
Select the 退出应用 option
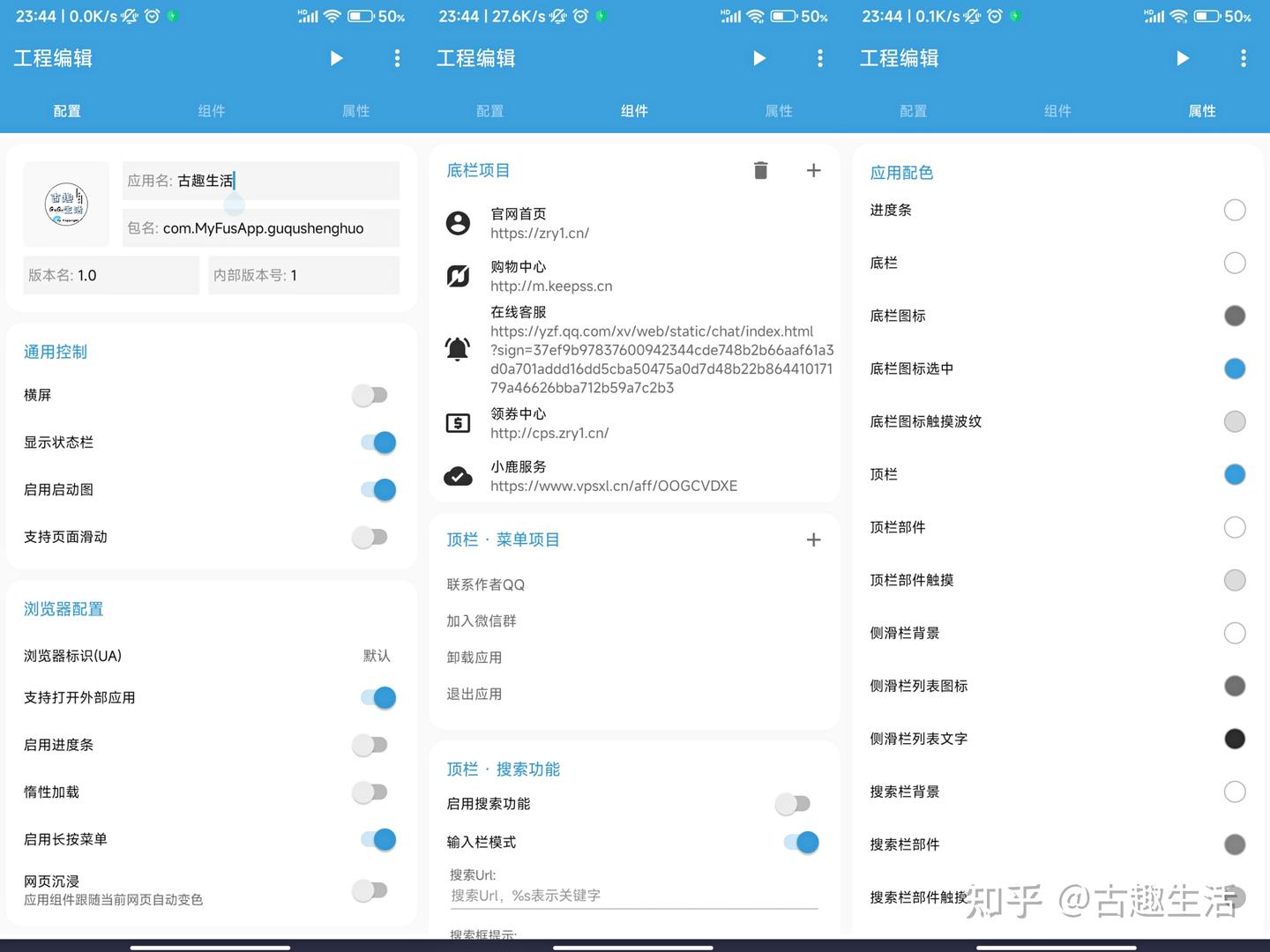(x=474, y=694)
